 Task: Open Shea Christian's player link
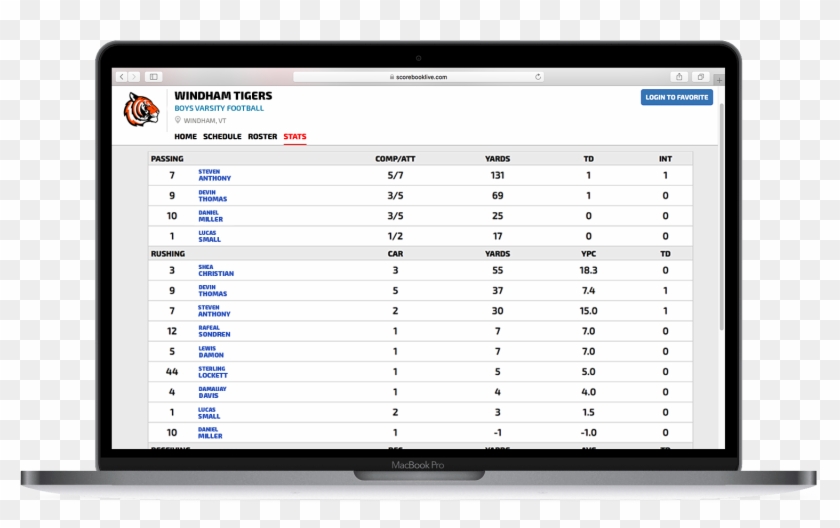click(215, 271)
